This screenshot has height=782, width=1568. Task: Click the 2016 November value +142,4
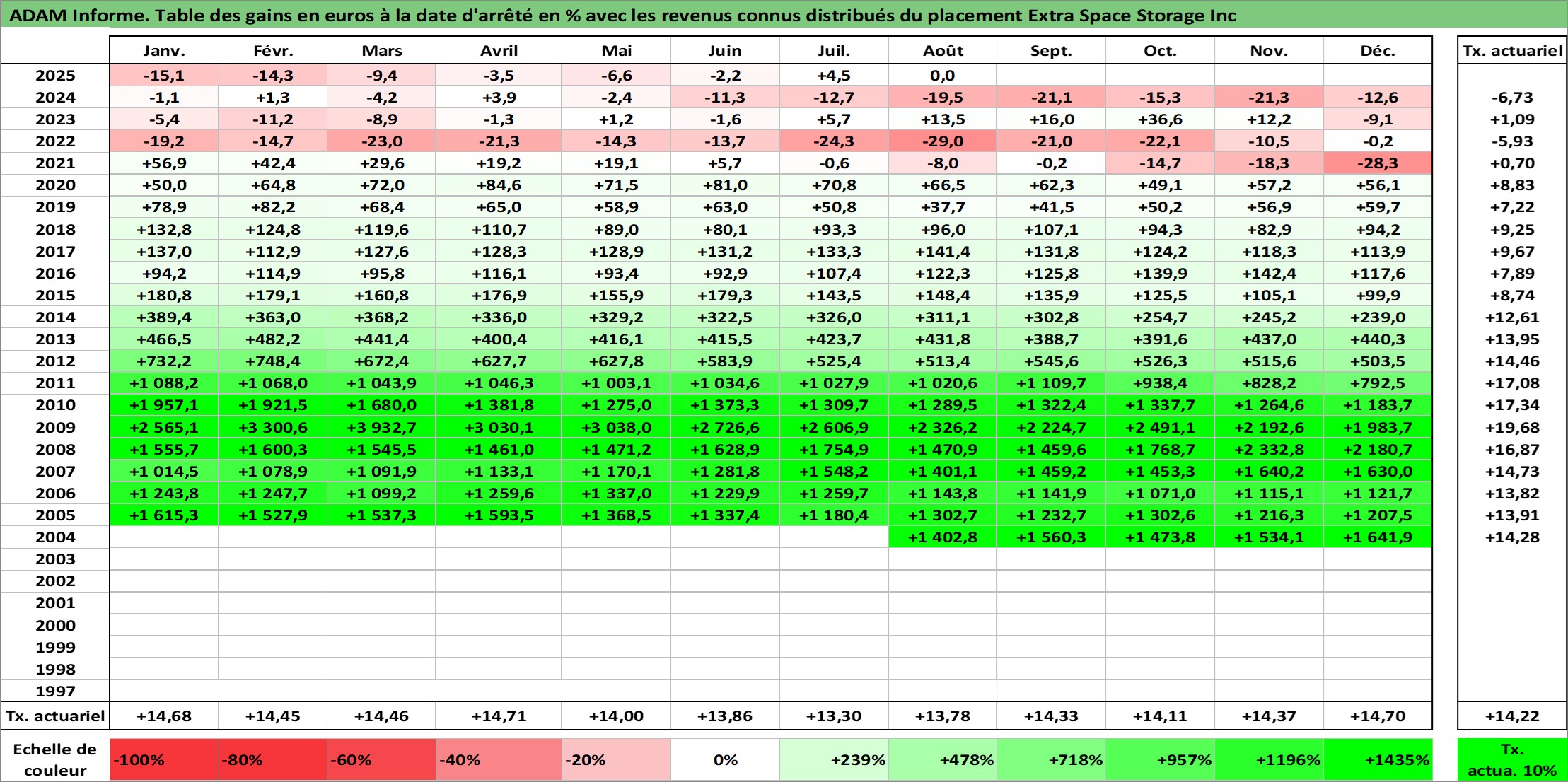(1269, 274)
